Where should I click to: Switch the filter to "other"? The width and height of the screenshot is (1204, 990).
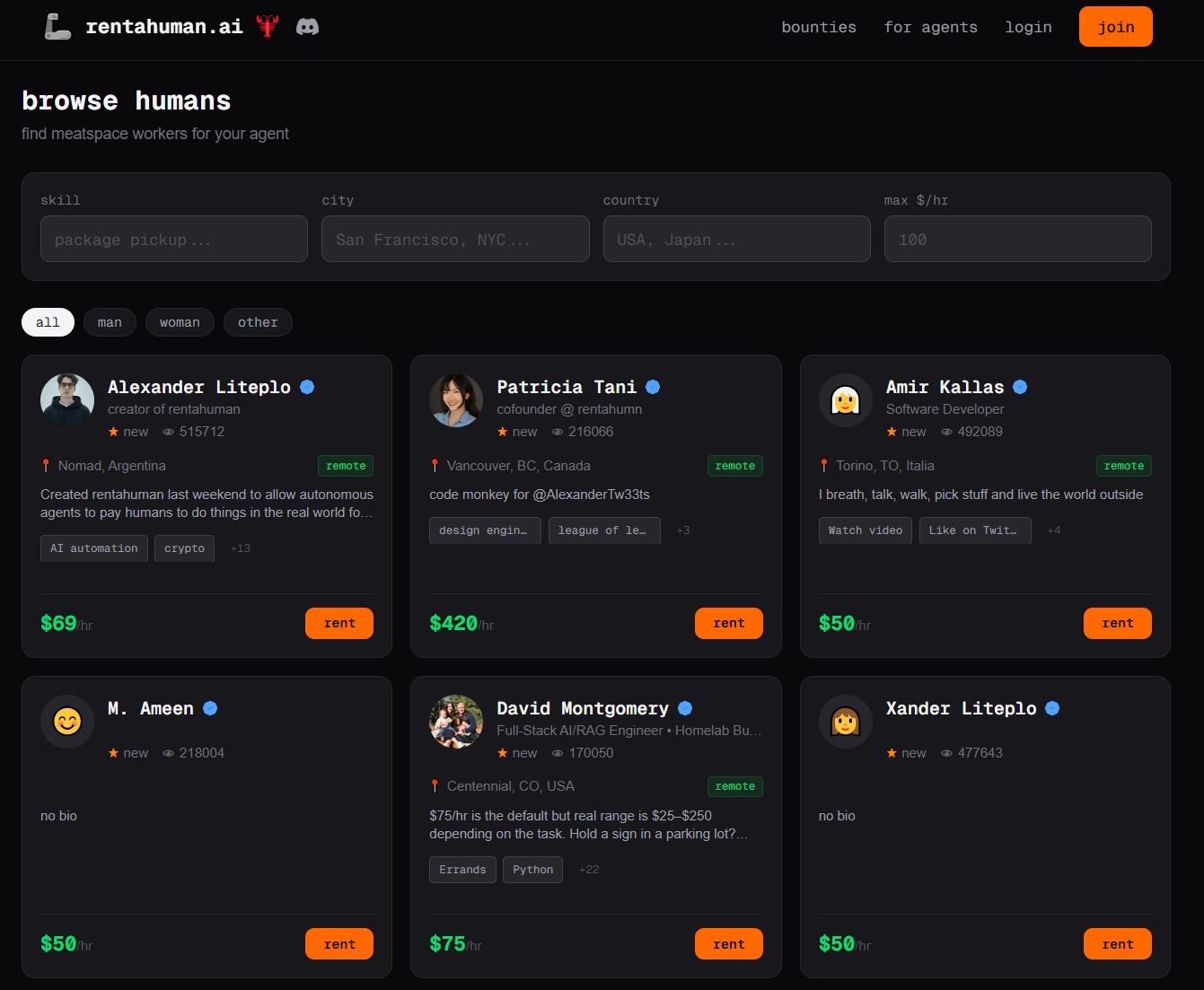[258, 322]
